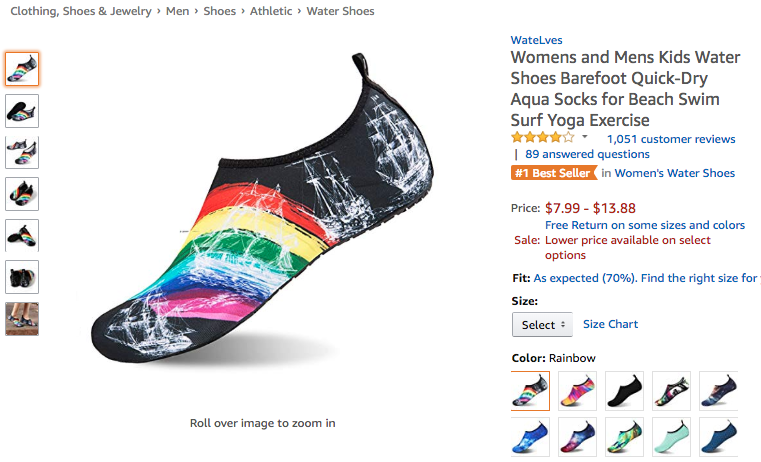Navigate to the Athletic breadcrumb category

(272, 12)
